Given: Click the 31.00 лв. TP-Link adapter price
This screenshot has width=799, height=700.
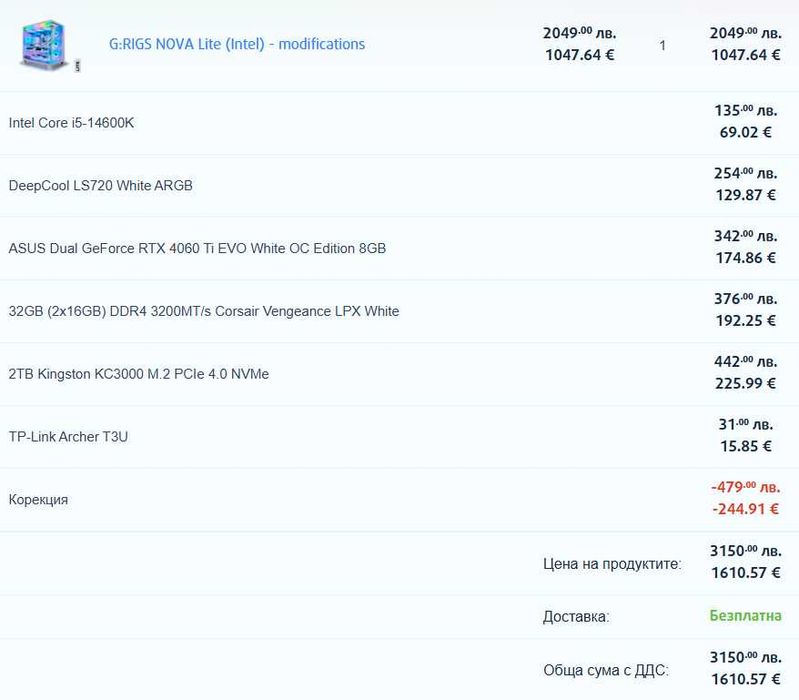Looking at the screenshot, I should [x=745, y=424].
